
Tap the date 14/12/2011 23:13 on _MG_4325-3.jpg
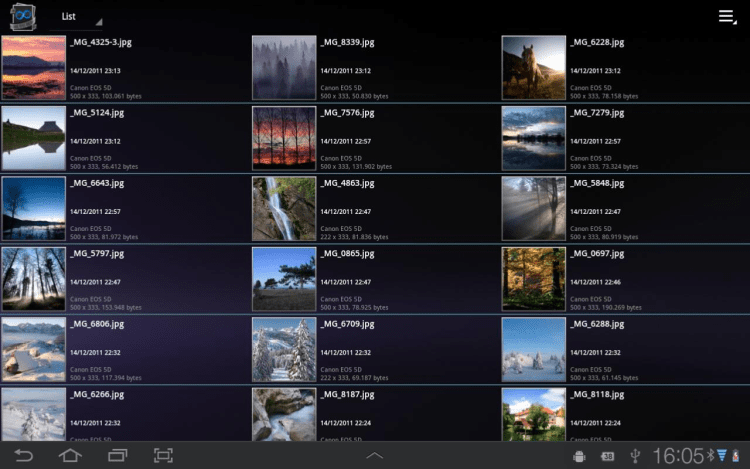click(95, 71)
